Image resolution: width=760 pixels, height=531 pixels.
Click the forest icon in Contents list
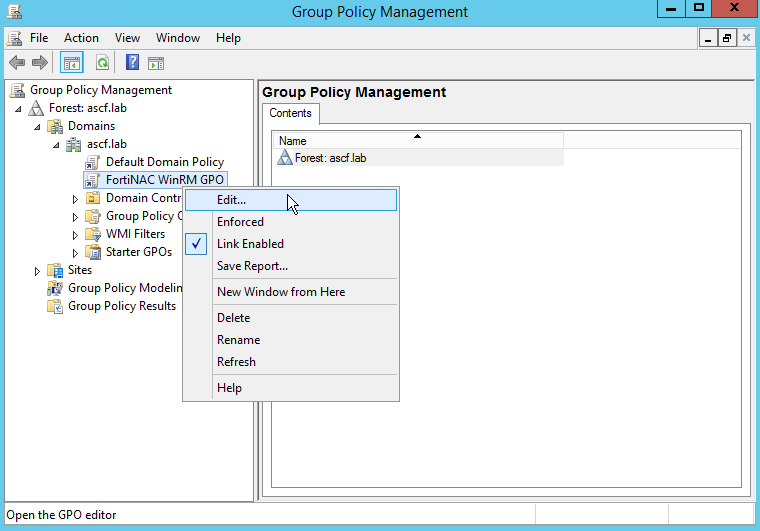coord(285,157)
